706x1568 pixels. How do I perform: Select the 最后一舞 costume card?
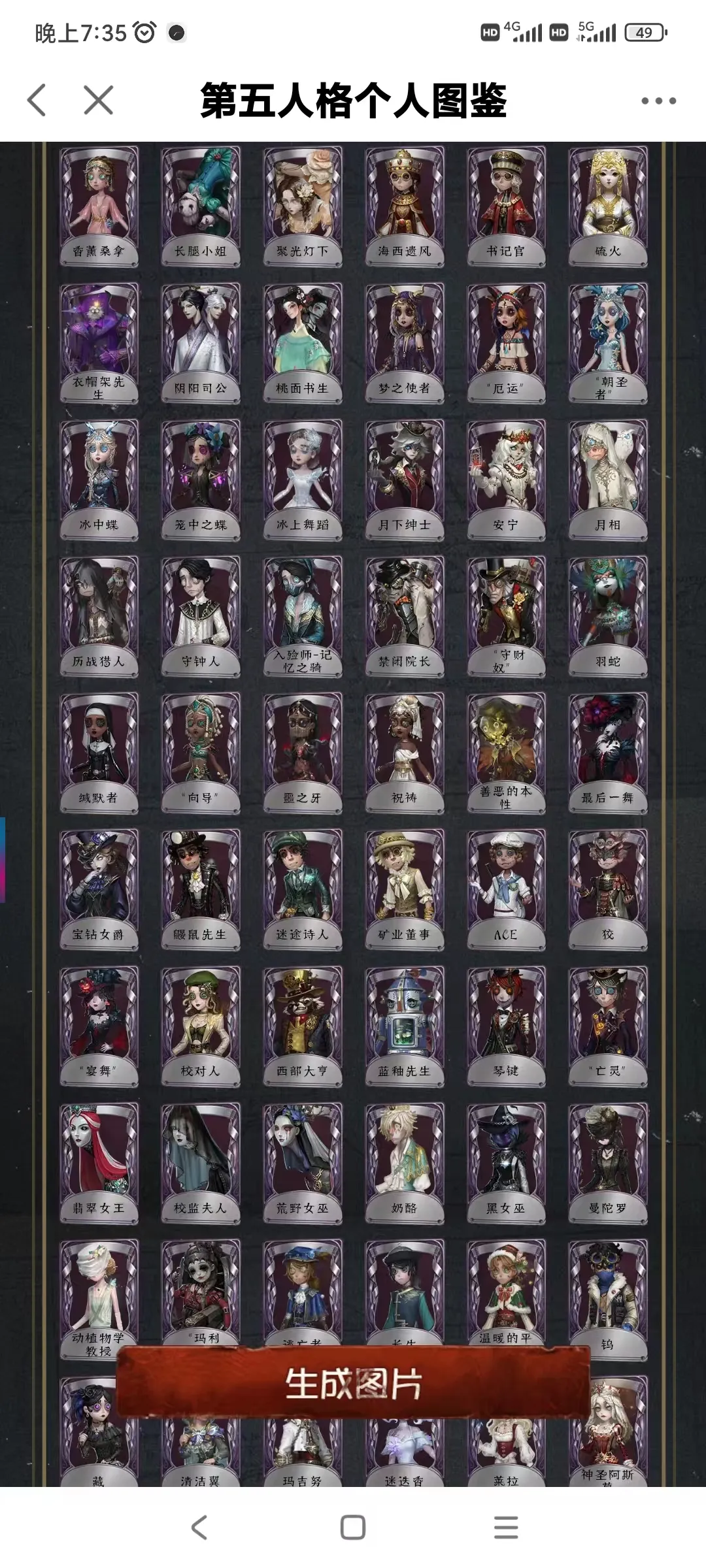[608, 753]
